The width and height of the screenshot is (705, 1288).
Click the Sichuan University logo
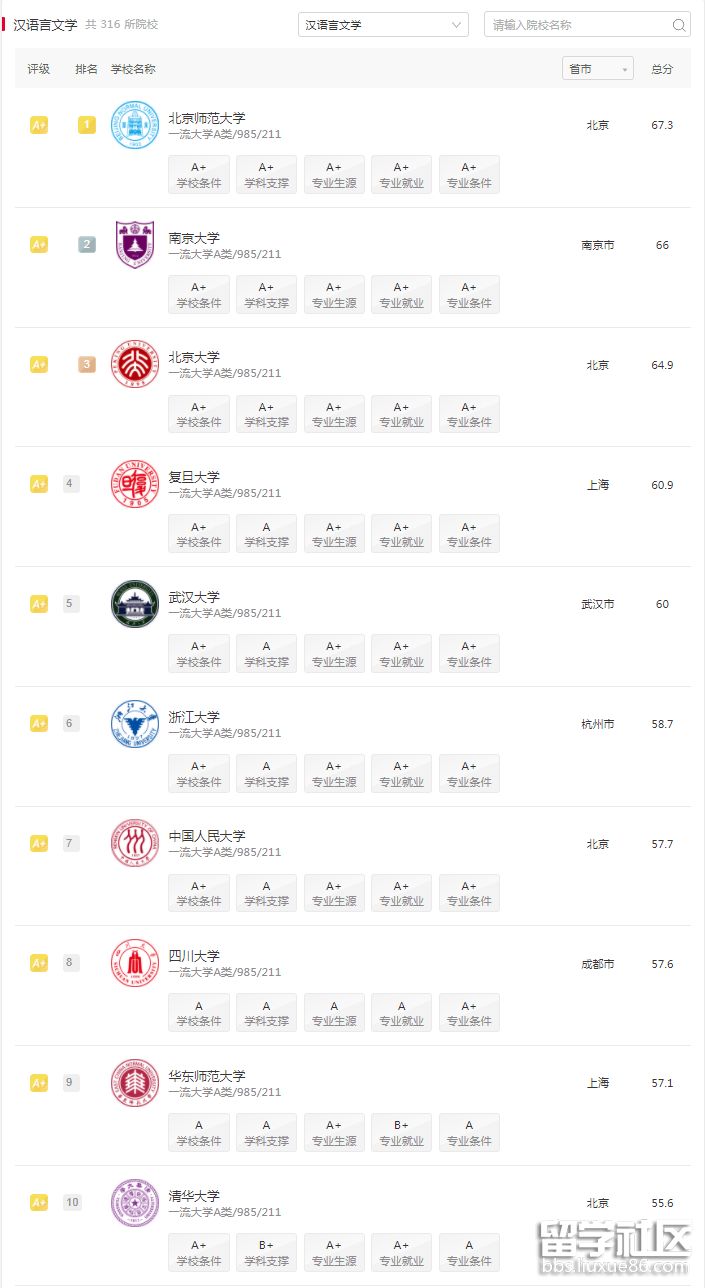[134, 963]
